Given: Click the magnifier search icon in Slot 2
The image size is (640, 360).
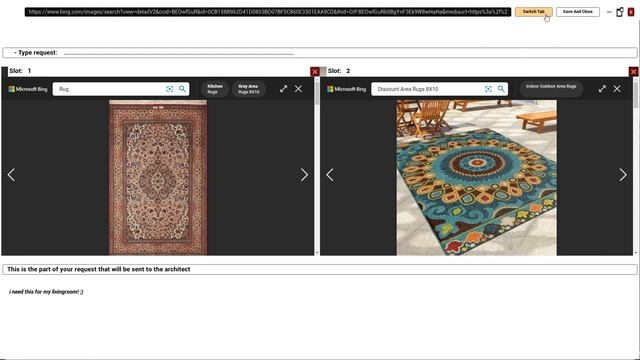Looking at the screenshot, I should [x=501, y=89].
